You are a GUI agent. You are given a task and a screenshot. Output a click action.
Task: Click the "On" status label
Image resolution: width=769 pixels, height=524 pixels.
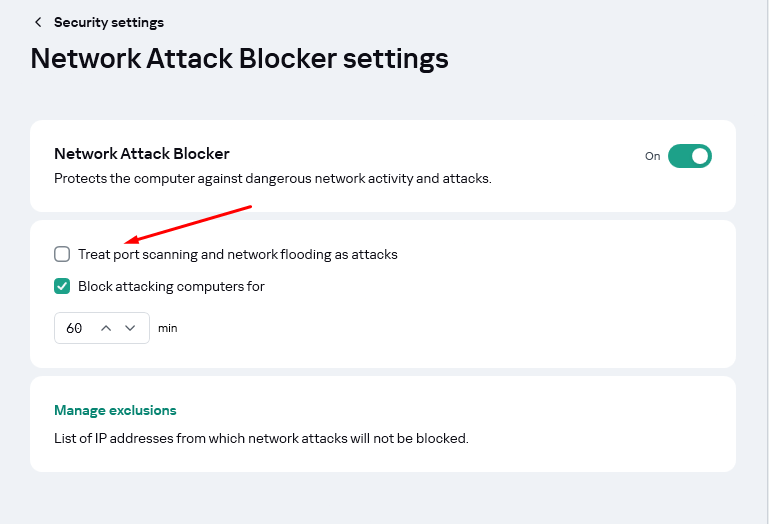pos(652,156)
